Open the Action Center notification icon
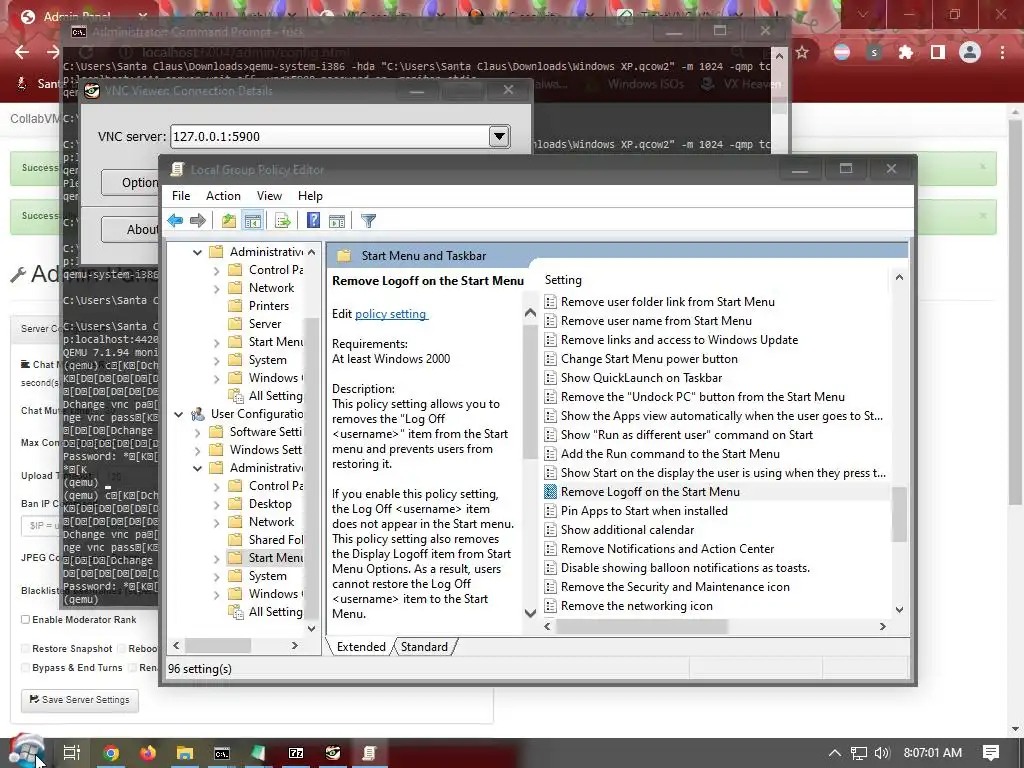The height and width of the screenshot is (768, 1024). (991, 753)
